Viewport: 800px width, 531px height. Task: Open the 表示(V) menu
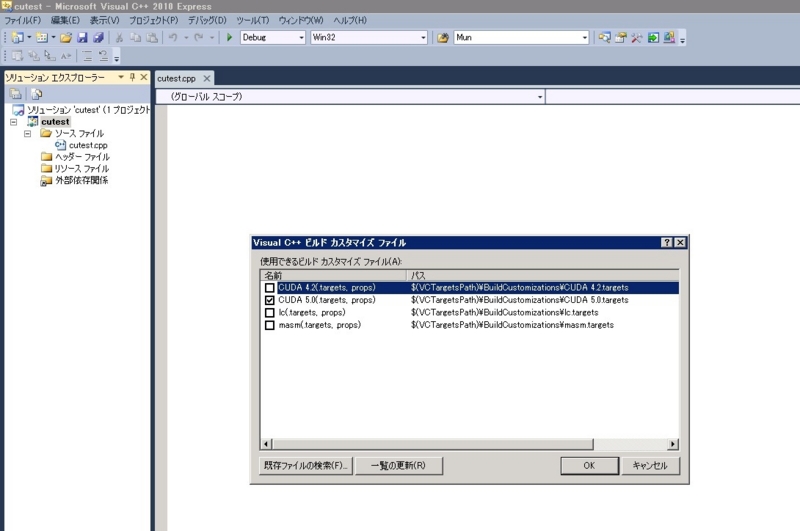click(x=105, y=20)
